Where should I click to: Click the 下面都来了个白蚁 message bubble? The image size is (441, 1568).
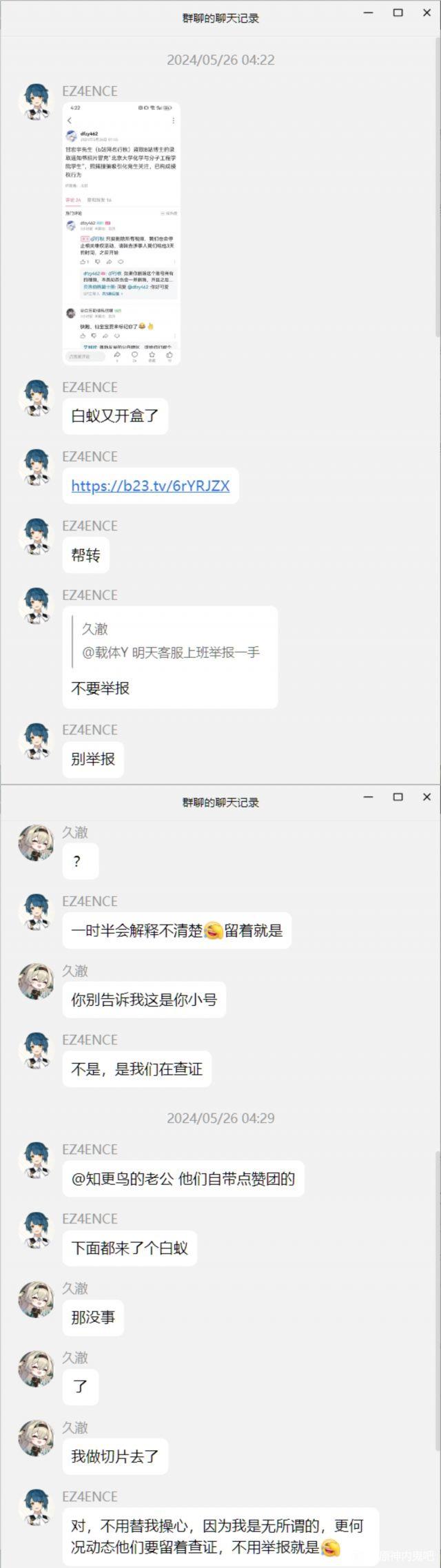coord(130,1248)
